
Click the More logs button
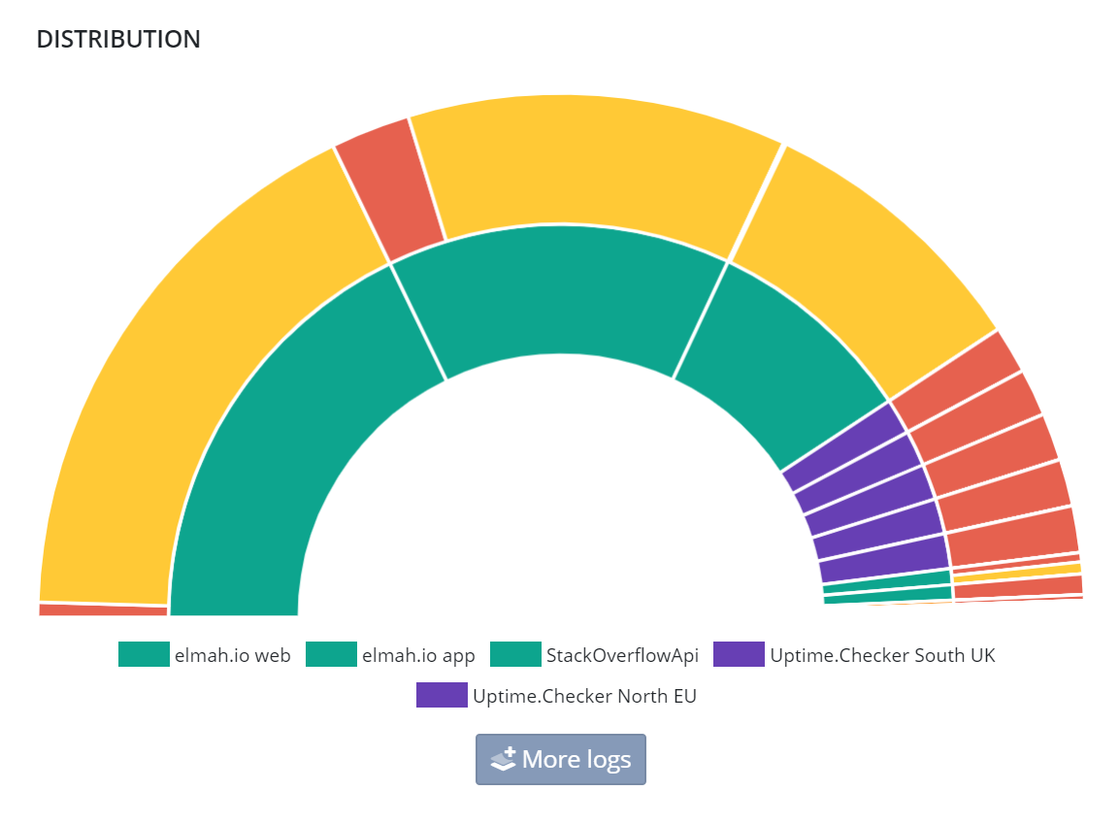(561, 759)
